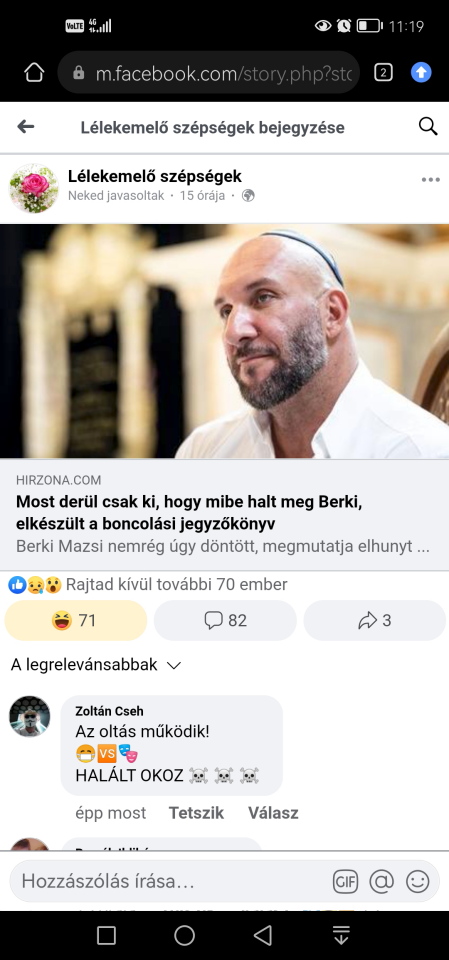
Task: Tap the blue upload arrow icon
Action: pyautogui.click(x=421, y=72)
